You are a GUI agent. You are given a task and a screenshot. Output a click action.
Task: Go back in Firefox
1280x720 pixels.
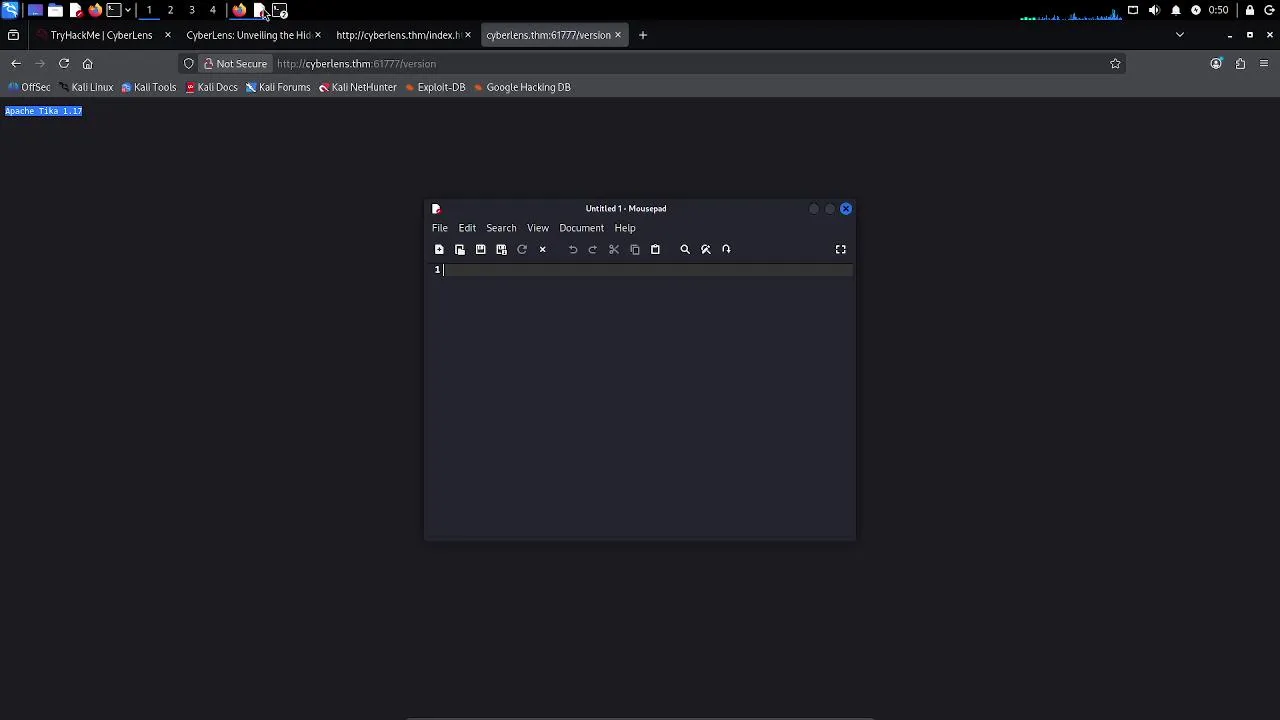(x=16, y=63)
